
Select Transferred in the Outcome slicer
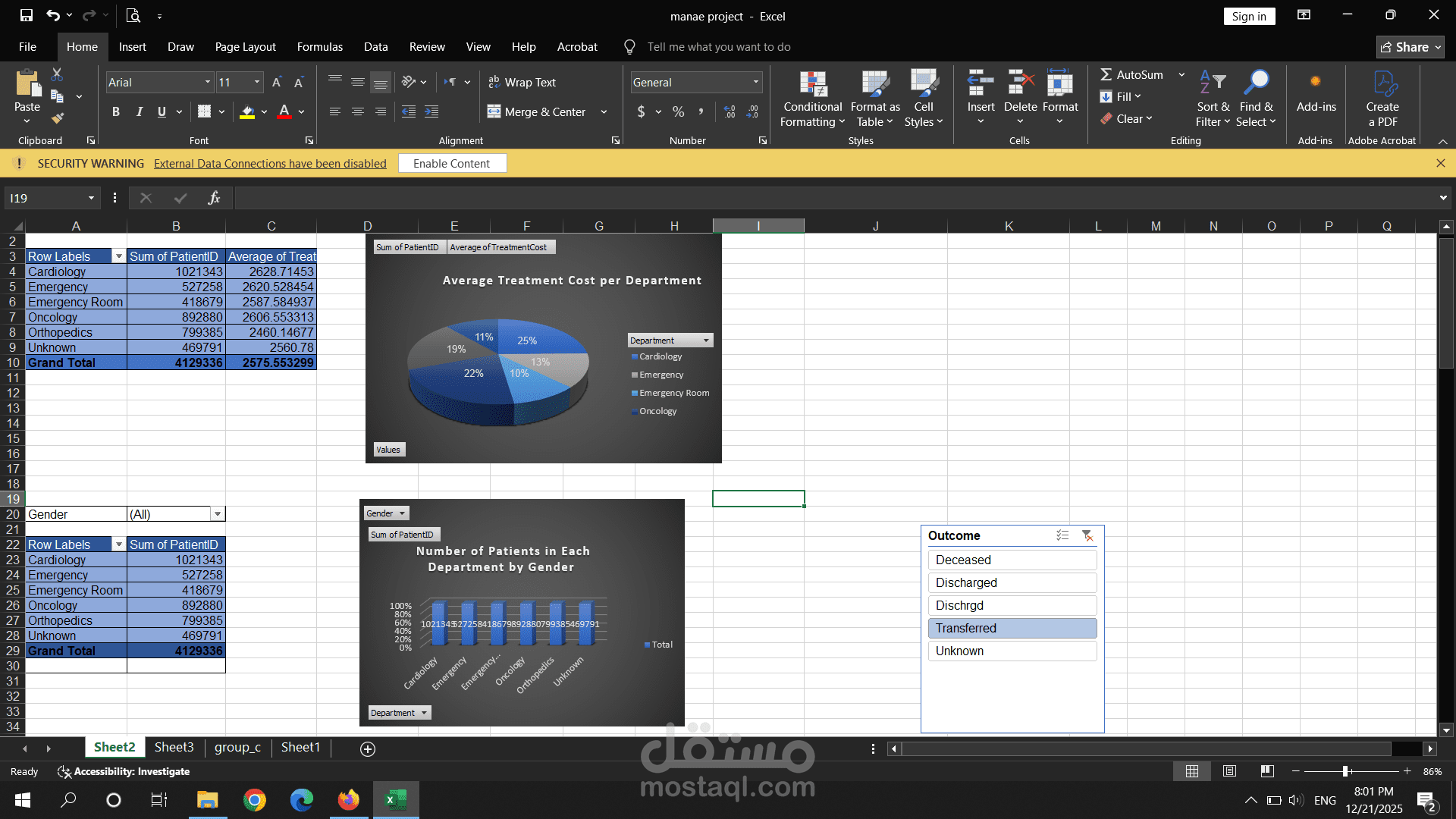tap(1012, 628)
